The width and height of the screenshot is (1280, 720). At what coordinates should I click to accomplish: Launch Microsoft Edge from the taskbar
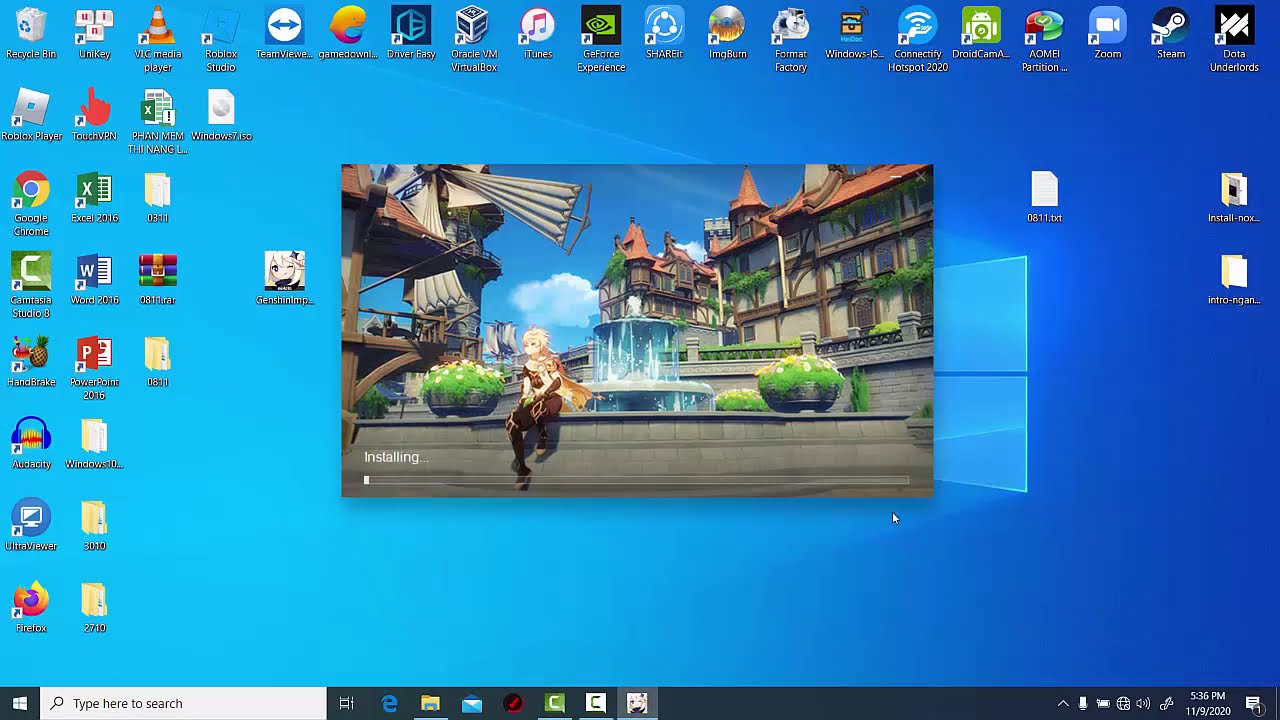(x=389, y=703)
